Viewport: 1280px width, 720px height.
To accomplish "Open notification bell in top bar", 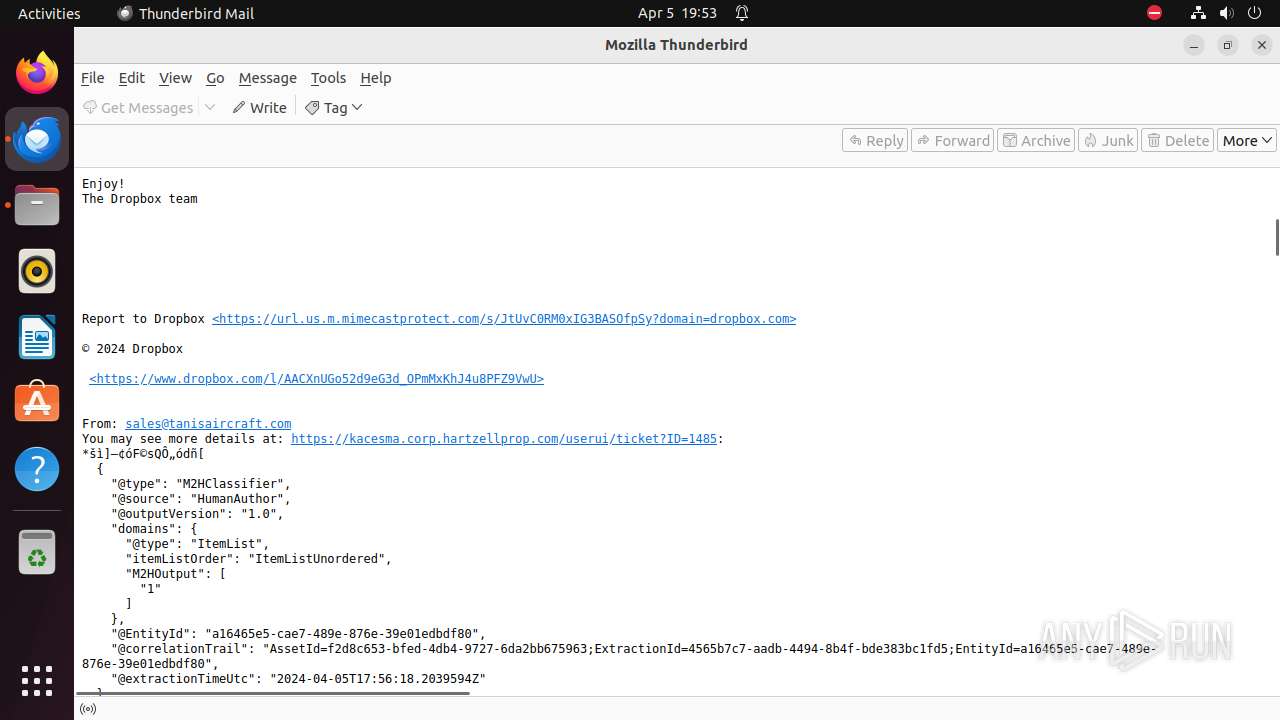I will (x=742, y=13).
